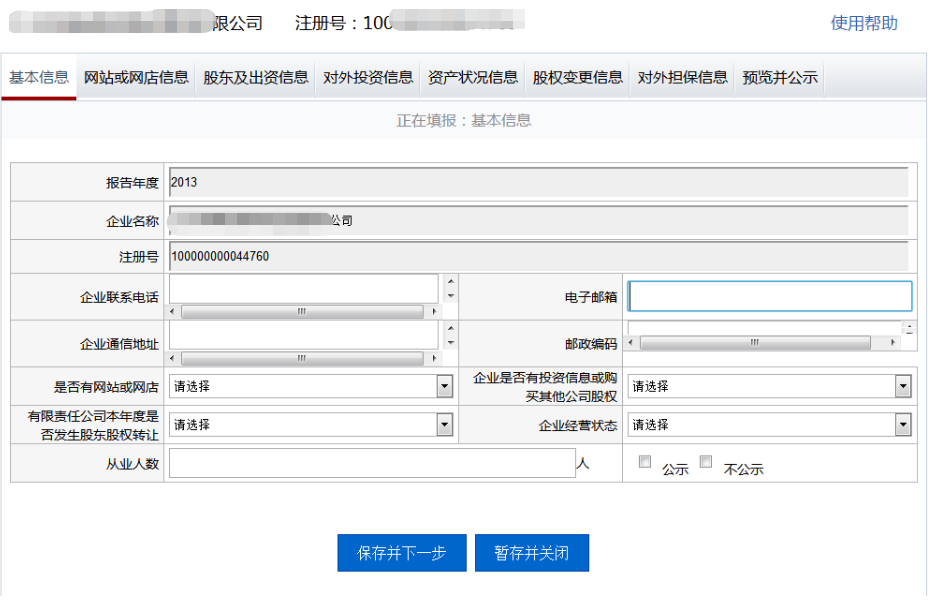Switch to the 对外投资信息 tab
928x607 pixels.
point(370,76)
